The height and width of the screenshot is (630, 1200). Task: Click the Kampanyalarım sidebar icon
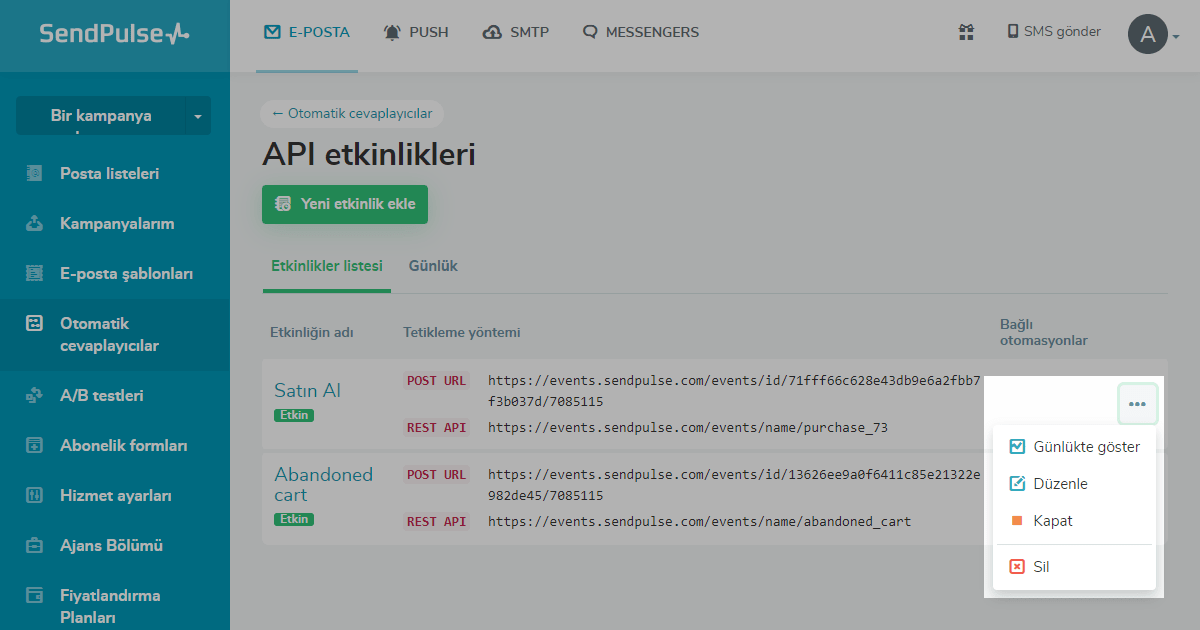pos(35,223)
